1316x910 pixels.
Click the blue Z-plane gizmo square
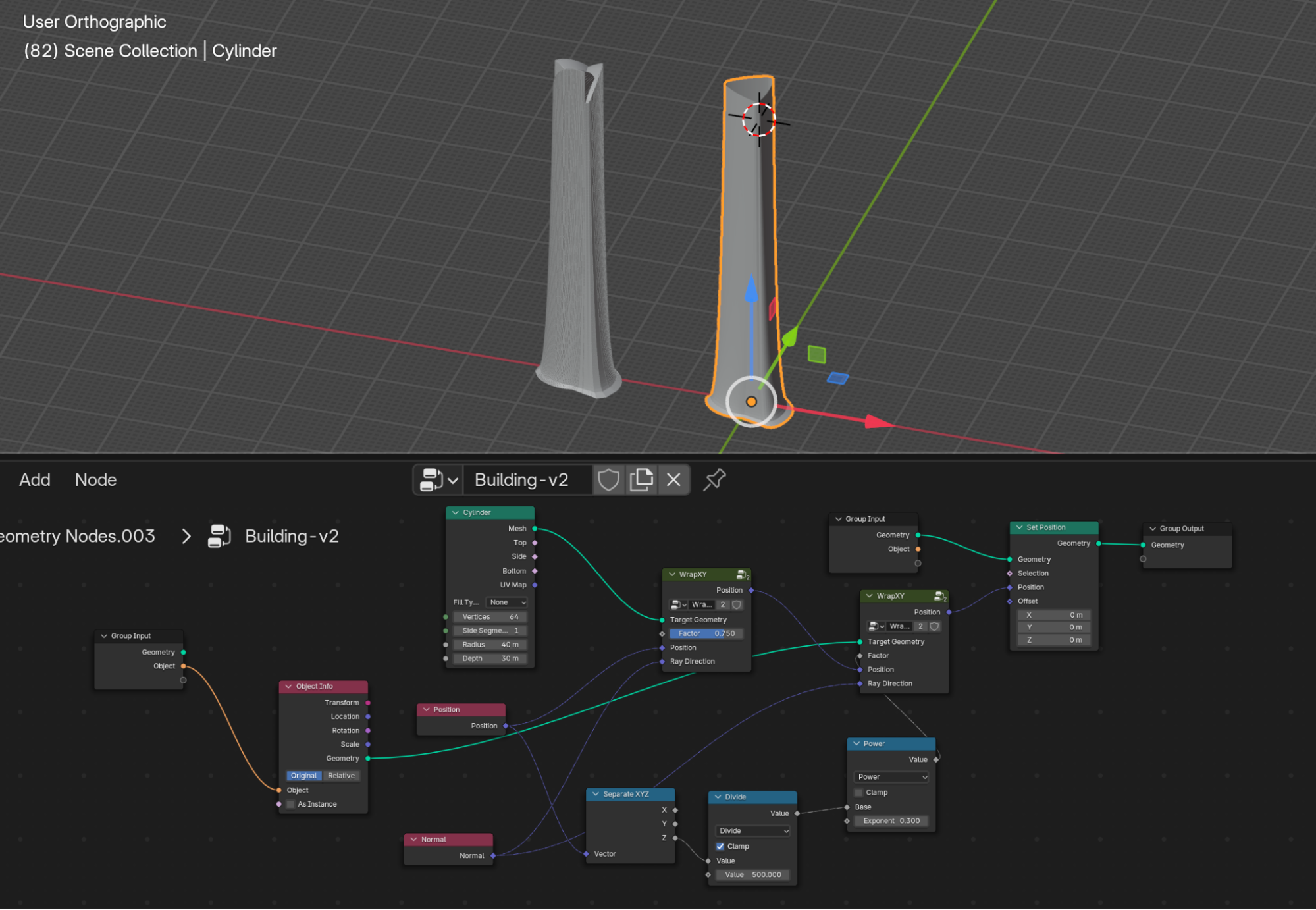pyautogui.click(x=837, y=378)
